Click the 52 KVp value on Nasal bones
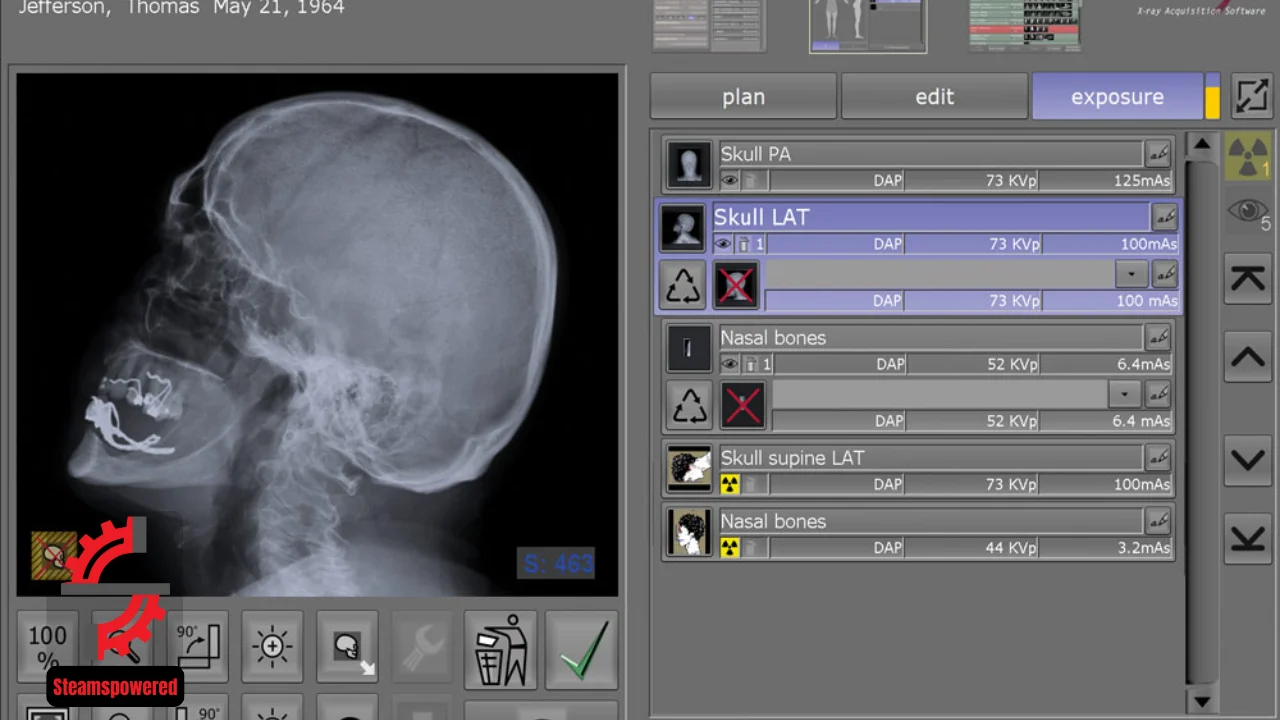This screenshot has width=1280, height=720. (x=1012, y=364)
